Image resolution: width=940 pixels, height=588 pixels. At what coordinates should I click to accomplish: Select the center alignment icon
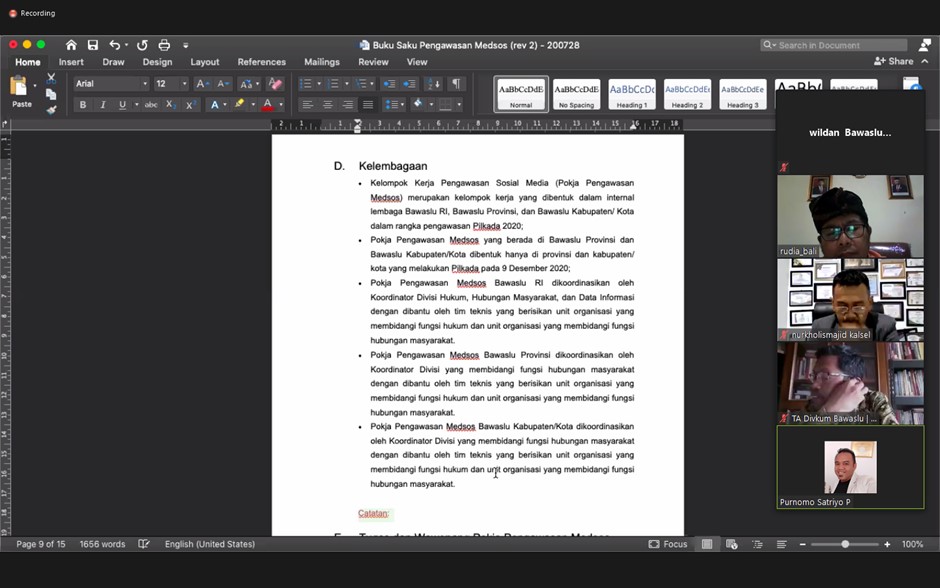point(328,104)
